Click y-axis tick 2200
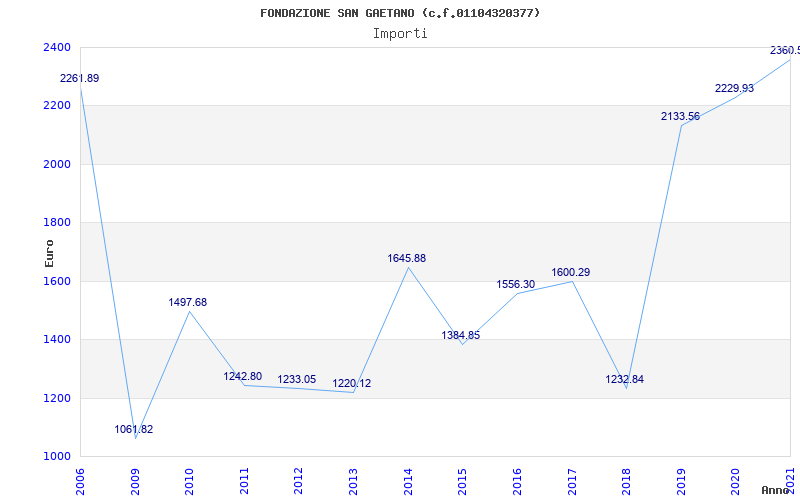The width and height of the screenshot is (800, 500). pyautogui.click(x=57, y=106)
